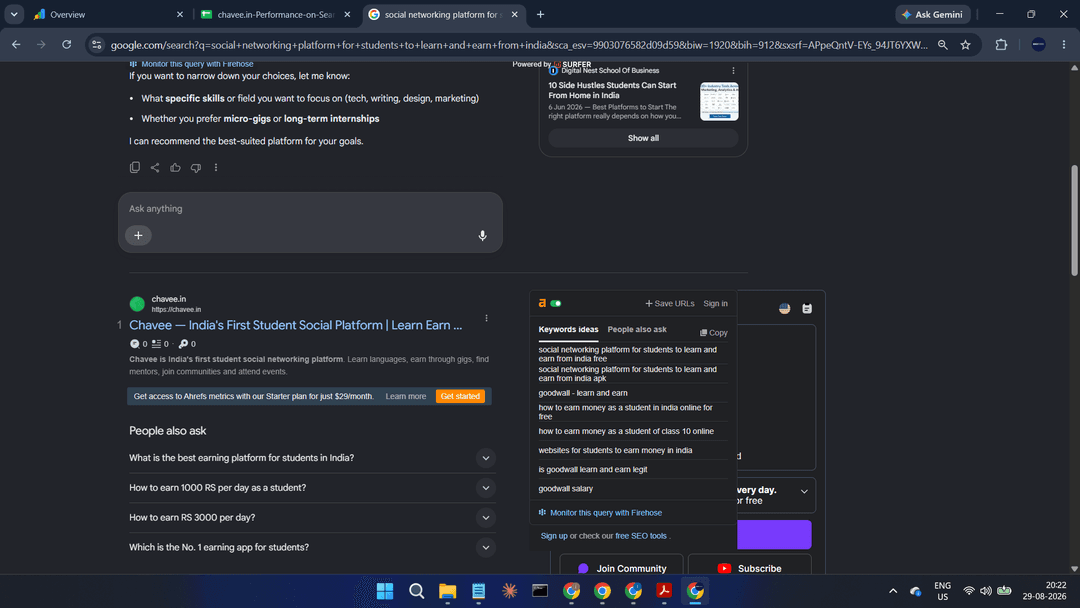Start voice input with the microphone icon
Screen dimensions: 1080x608
[x=482, y=235]
